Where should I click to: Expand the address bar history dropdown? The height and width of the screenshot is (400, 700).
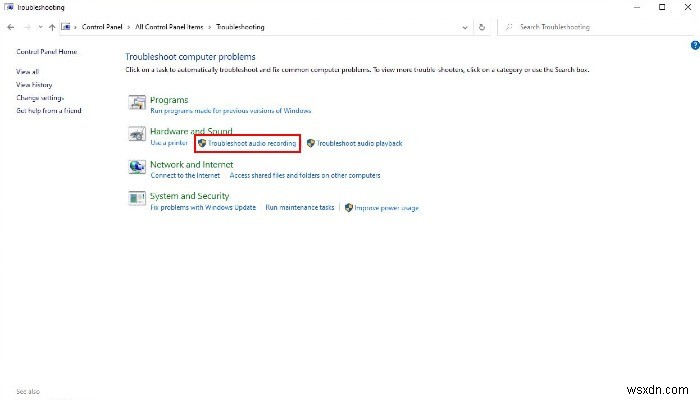tap(465, 27)
